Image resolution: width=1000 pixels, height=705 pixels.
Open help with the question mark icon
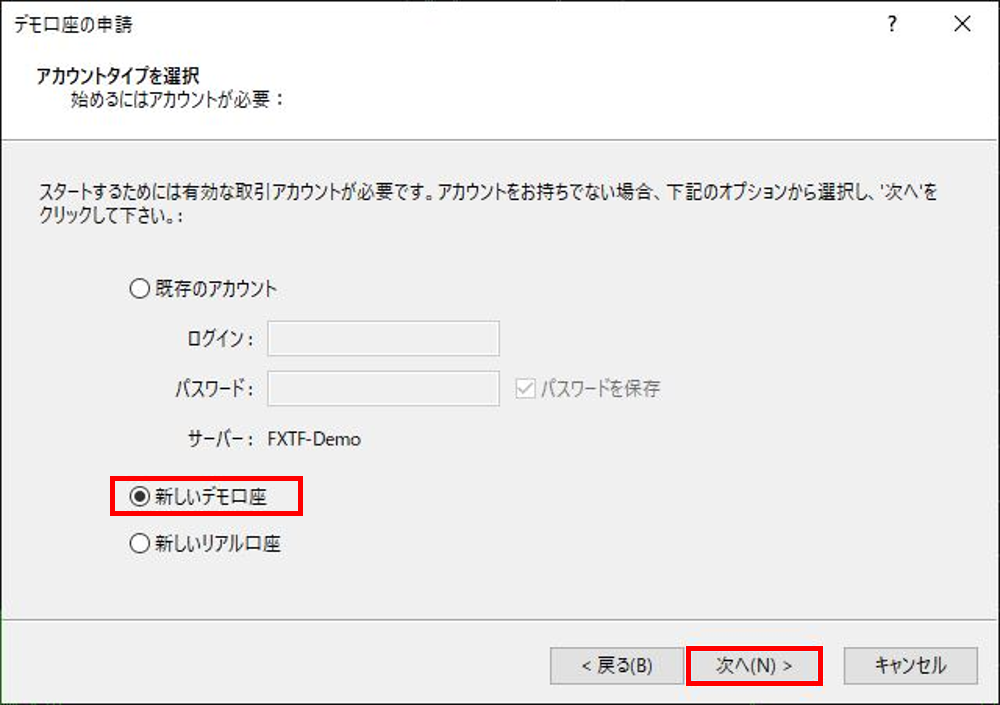[892, 24]
